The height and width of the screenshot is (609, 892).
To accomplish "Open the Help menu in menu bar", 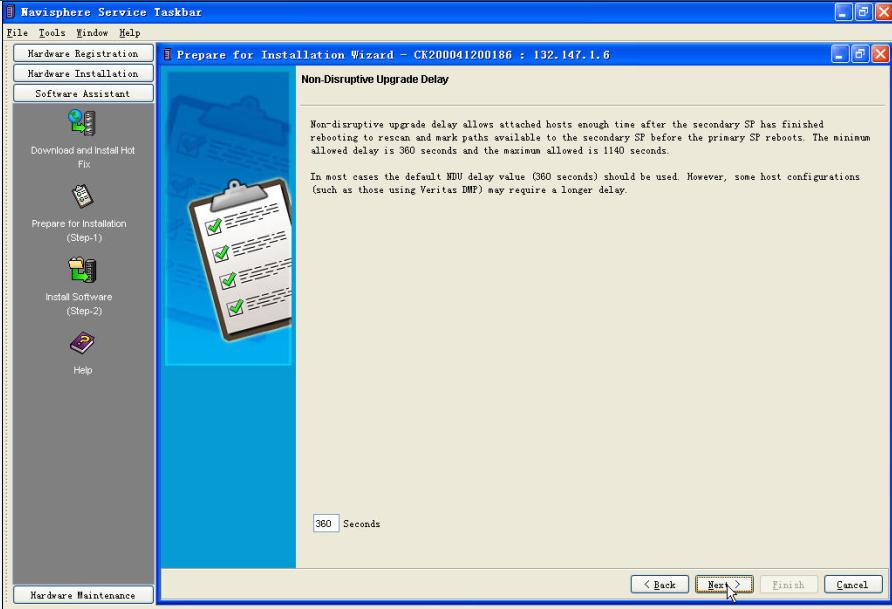I will (x=130, y=33).
